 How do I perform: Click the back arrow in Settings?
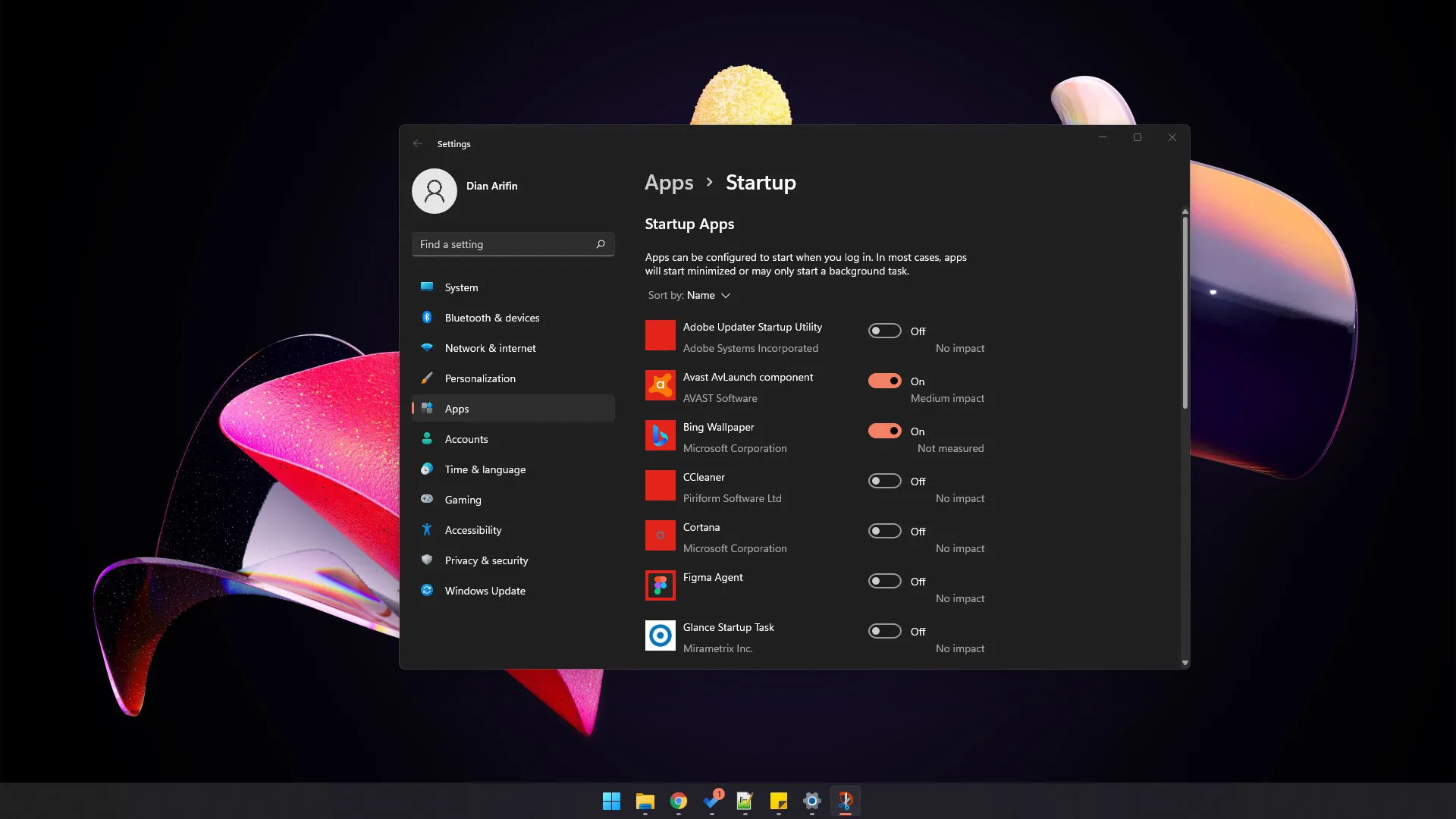pyautogui.click(x=418, y=143)
